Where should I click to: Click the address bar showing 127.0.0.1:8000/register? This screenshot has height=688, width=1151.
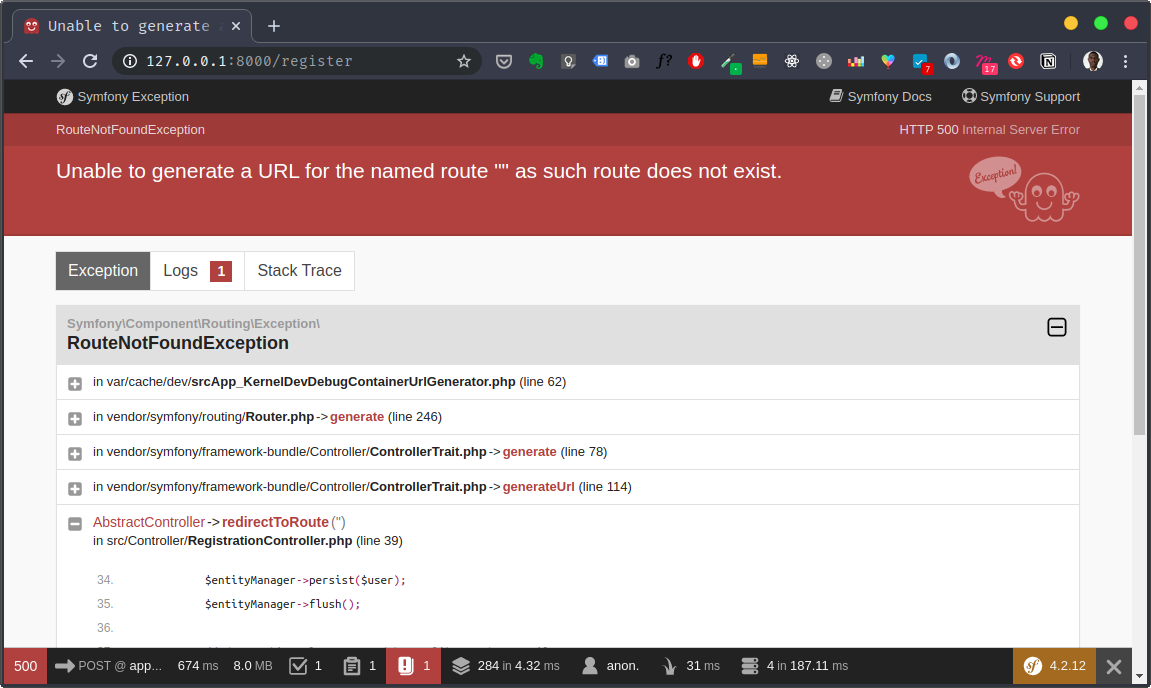[x=290, y=61]
